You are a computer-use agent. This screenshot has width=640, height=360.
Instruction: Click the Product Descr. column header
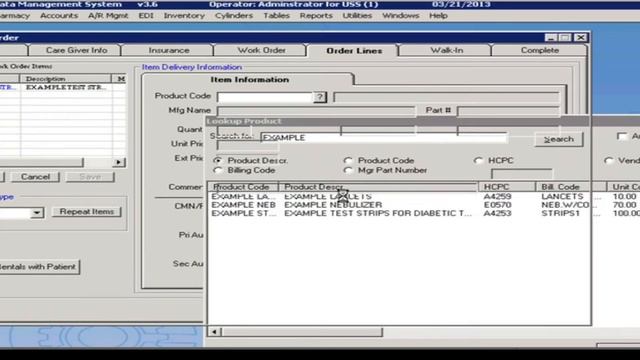378,187
